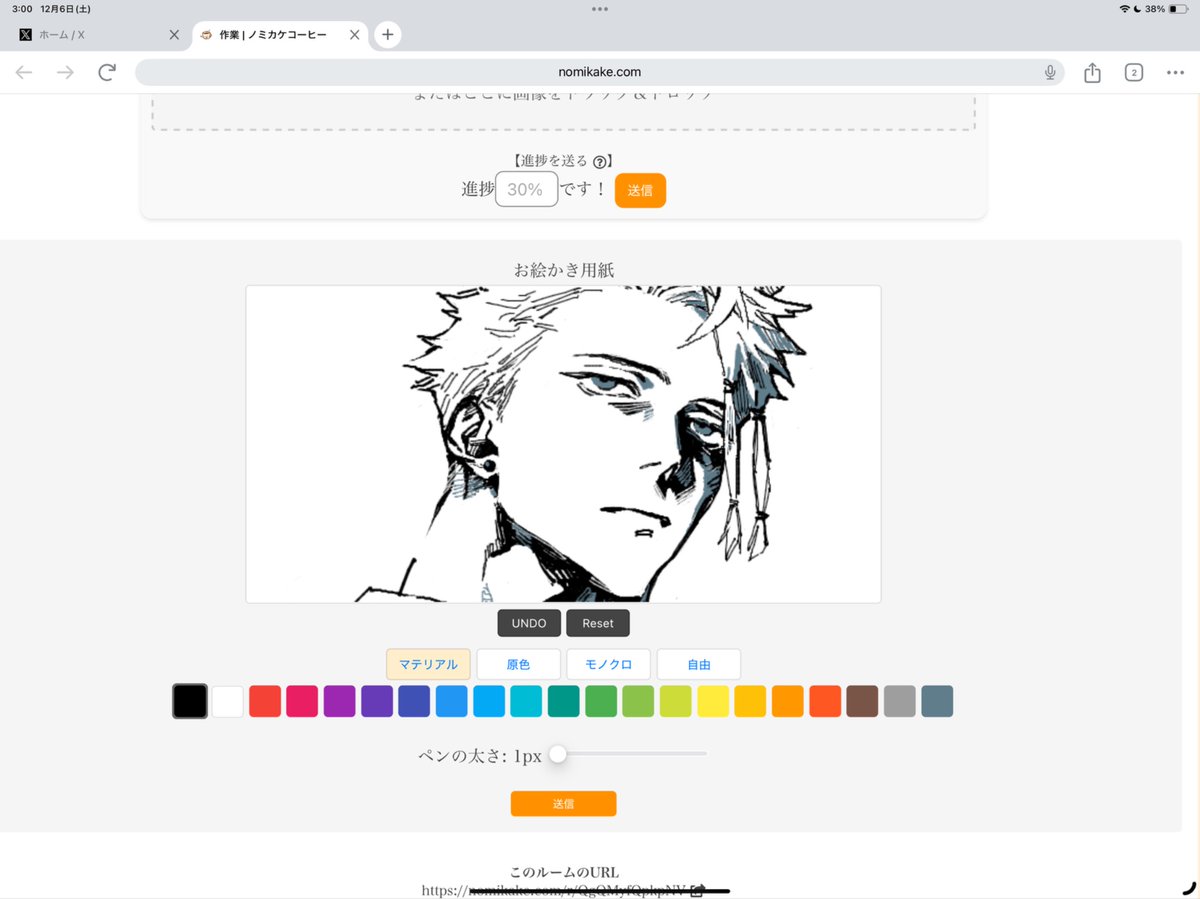The image size is (1200, 899).
Task: Tap the share icon next to room URL
Action: point(699,890)
